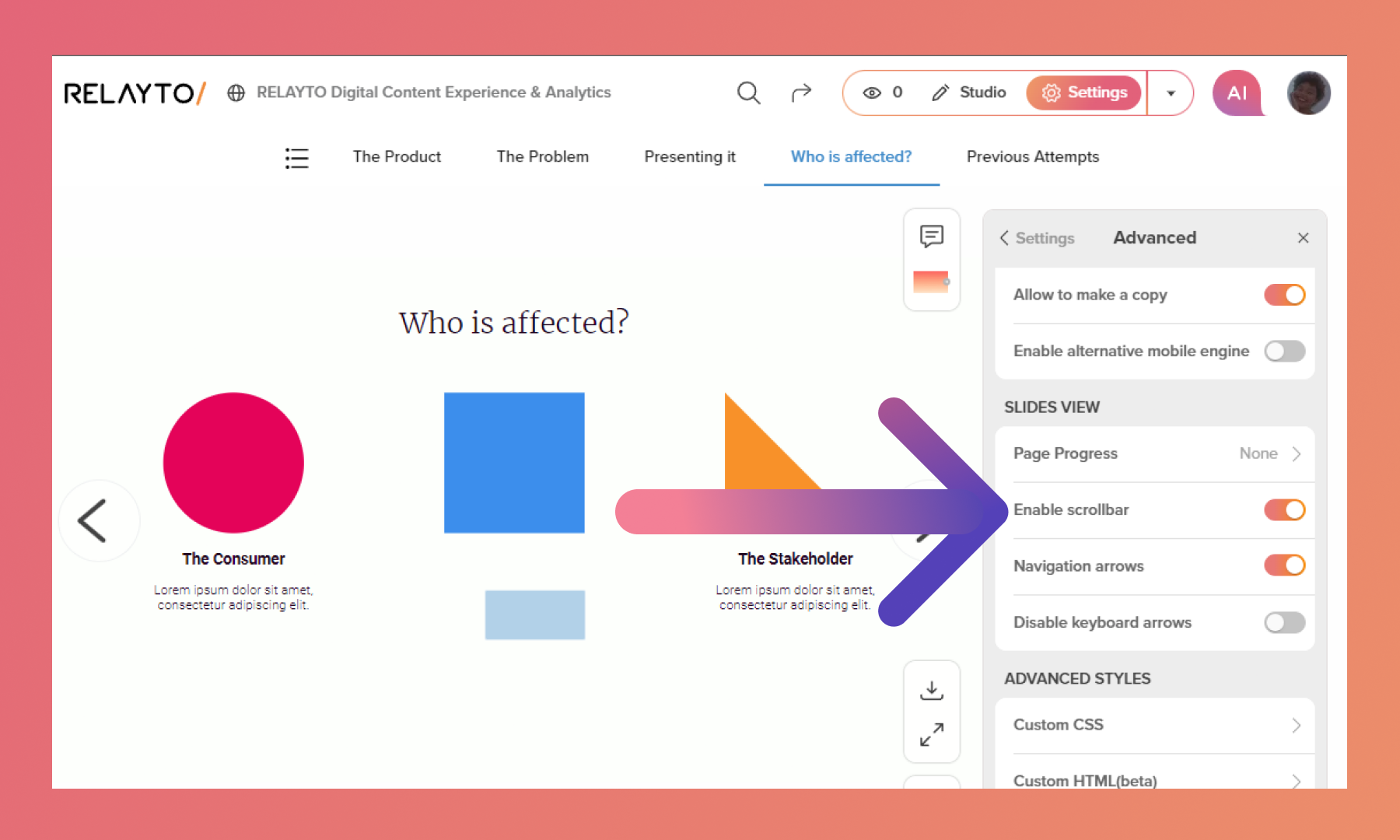The width and height of the screenshot is (1400, 840).
Task: Click the light blue rectangle on slide
Action: pyautogui.click(x=535, y=615)
